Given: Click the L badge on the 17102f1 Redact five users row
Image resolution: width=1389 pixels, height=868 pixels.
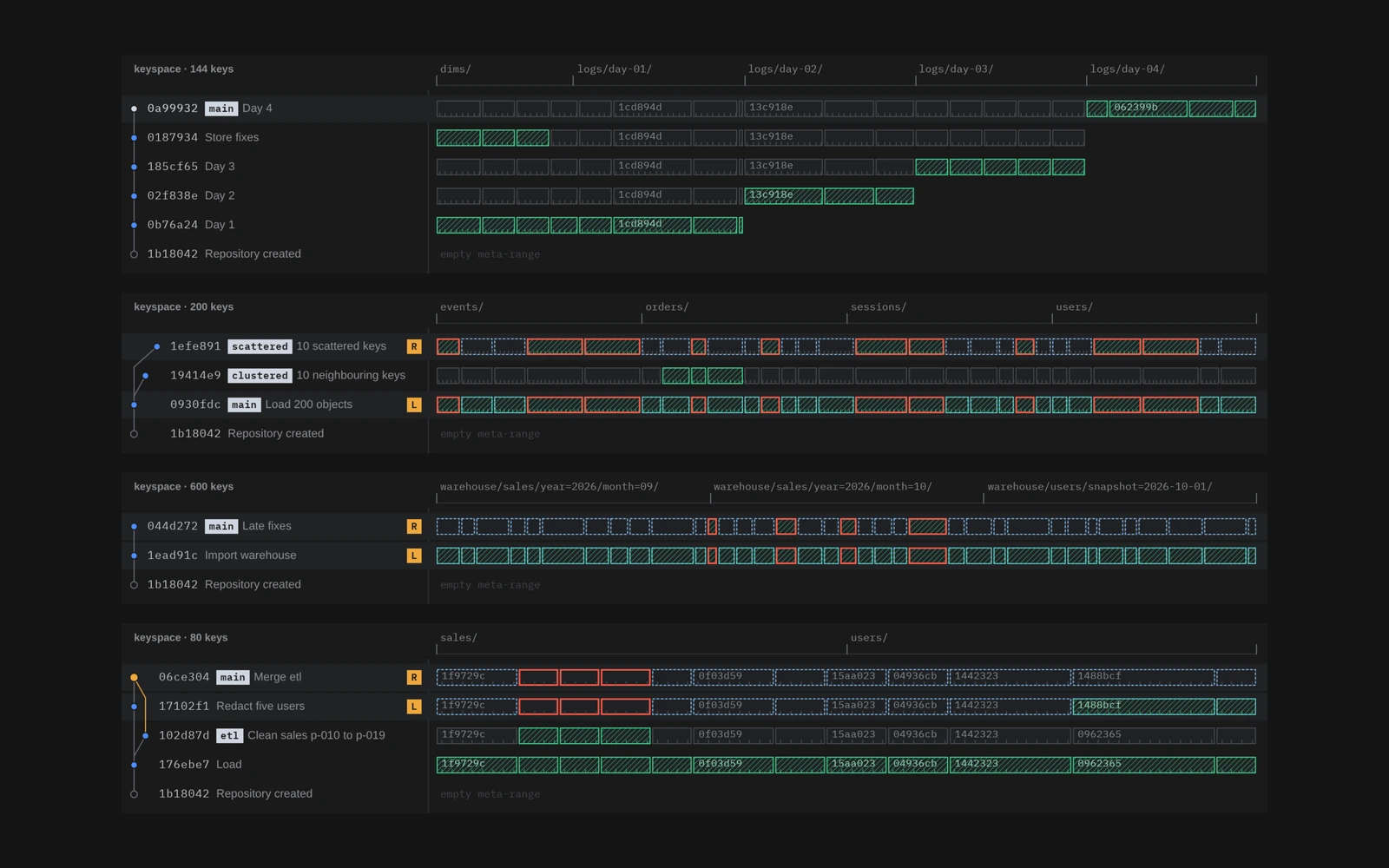Looking at the screenshot, I should (x=414, y=707).
